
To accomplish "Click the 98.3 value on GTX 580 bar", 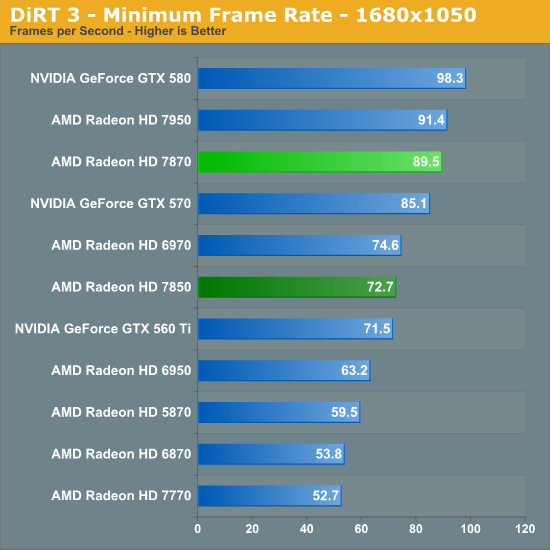I will tap(450, 78).
